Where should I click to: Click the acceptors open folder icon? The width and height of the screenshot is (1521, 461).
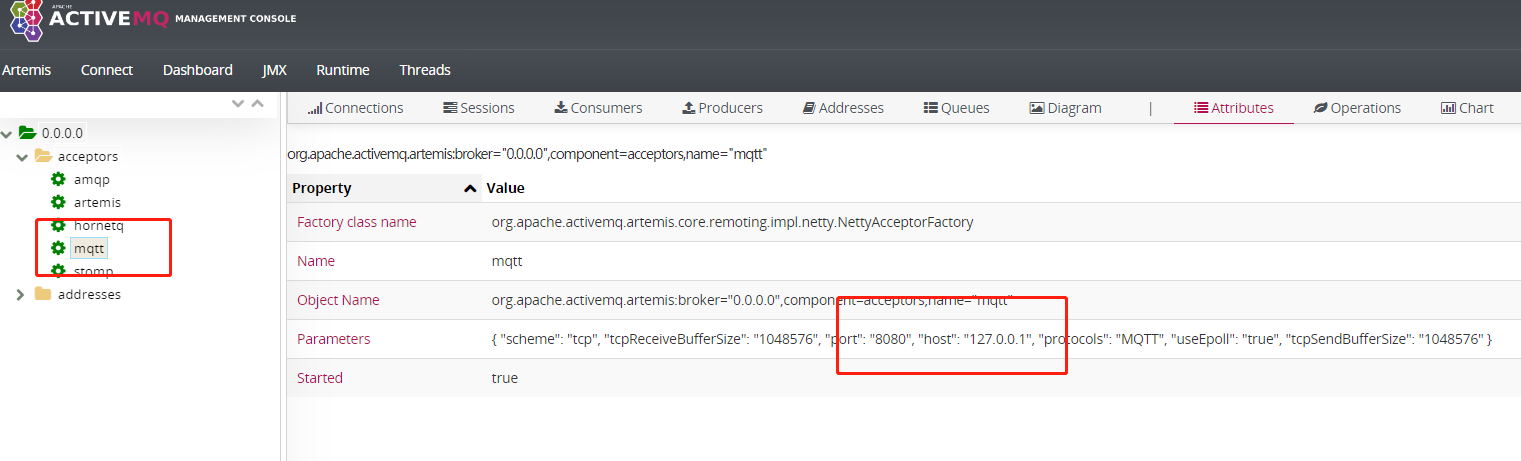pos(43,156)
